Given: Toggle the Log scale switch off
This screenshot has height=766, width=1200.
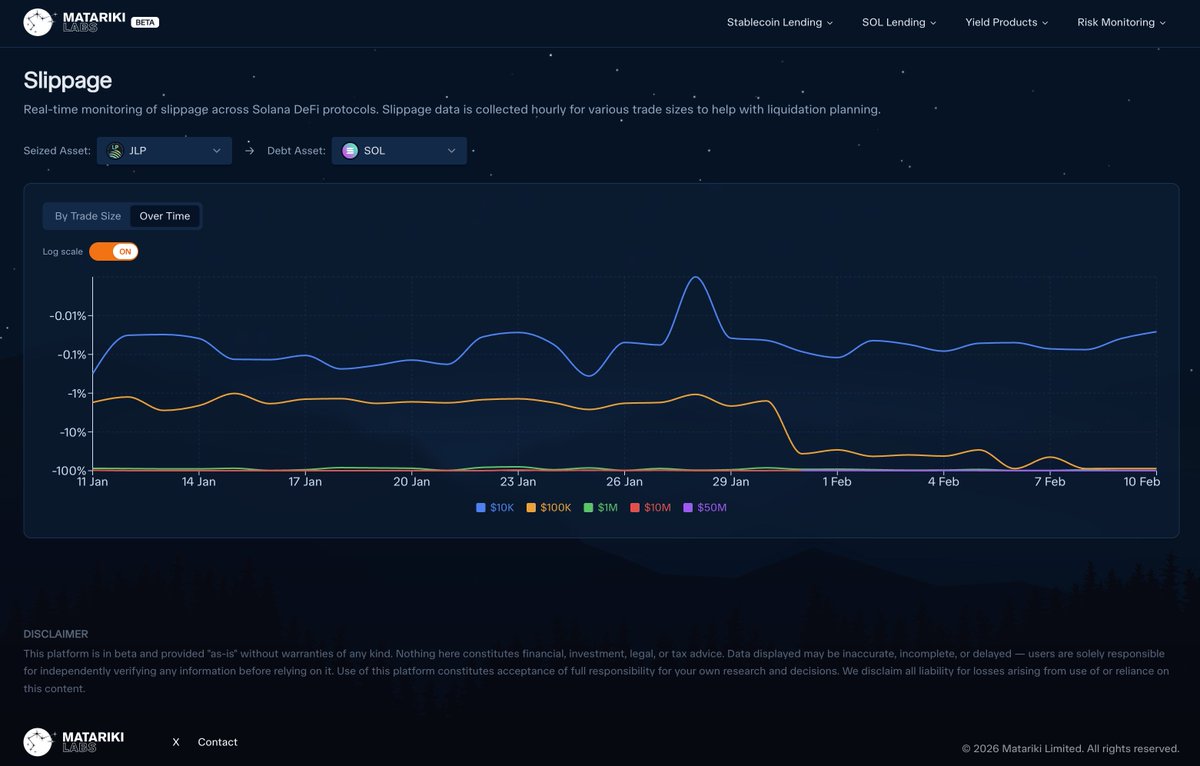Looking at the screenshot, I should click(113, 252).
